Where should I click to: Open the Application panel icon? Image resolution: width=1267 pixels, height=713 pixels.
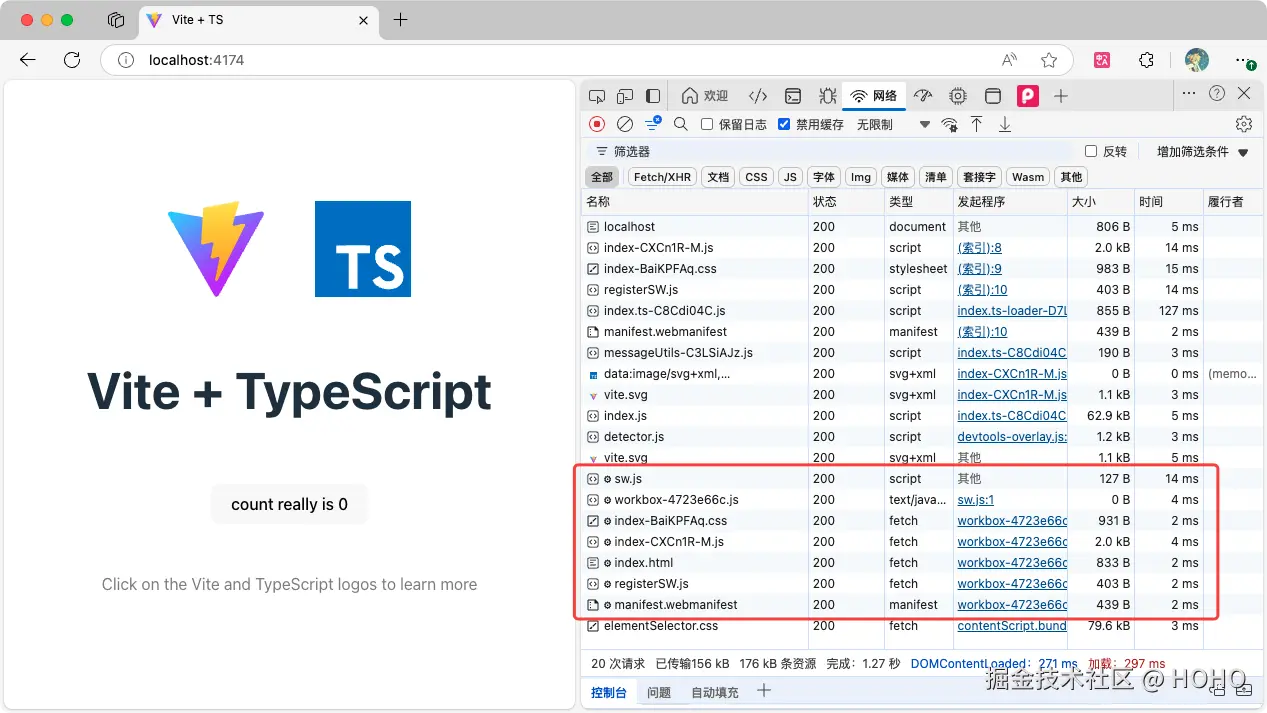coord(993,96)
